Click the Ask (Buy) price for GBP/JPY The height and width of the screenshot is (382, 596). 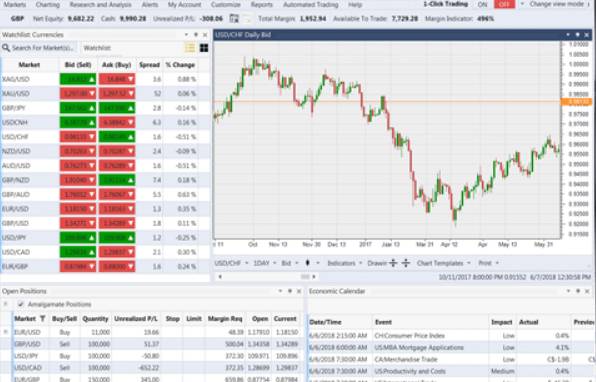[x=117, y=108]
